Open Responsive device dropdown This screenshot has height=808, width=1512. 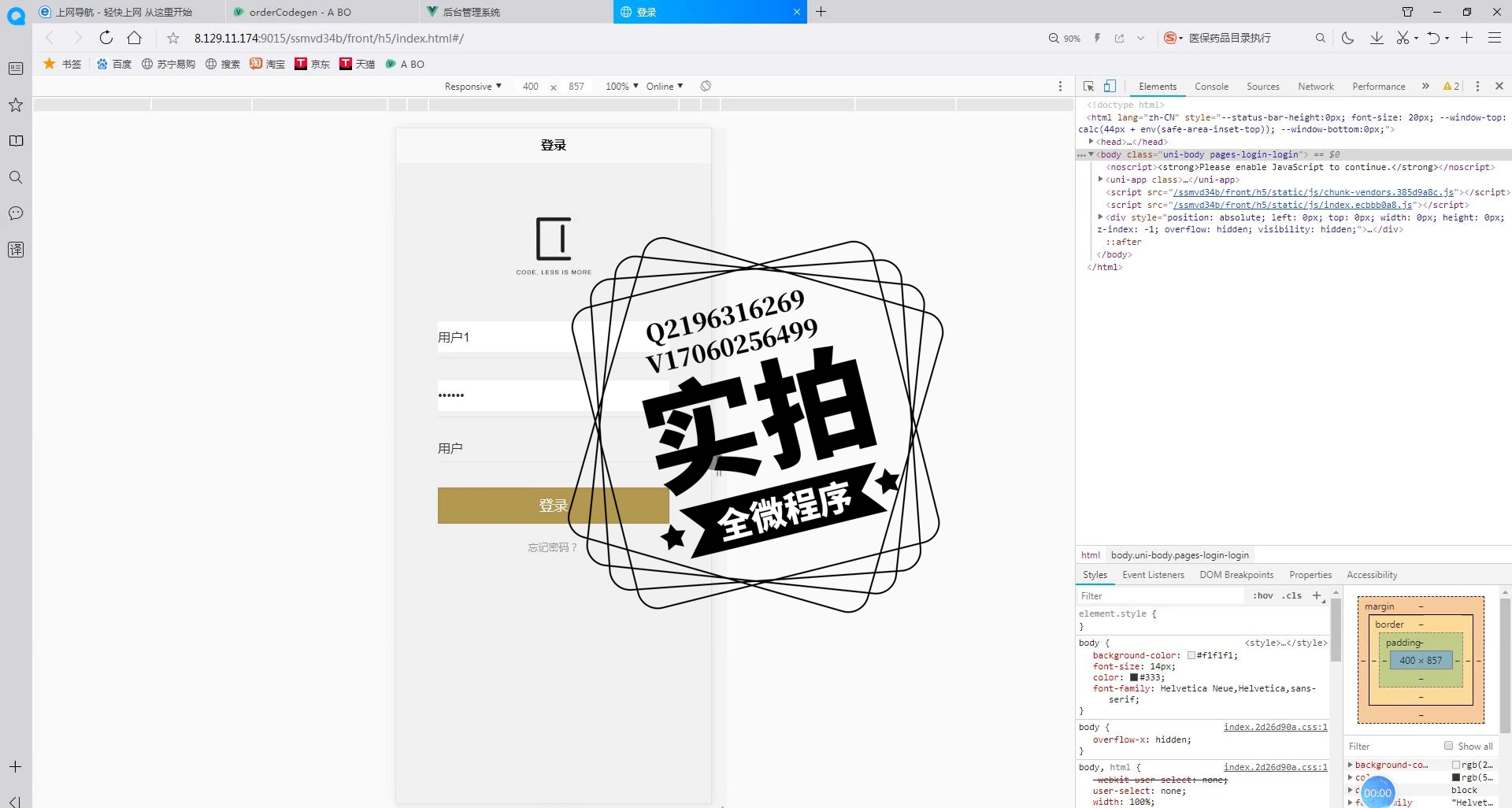[x=472, y=87]
